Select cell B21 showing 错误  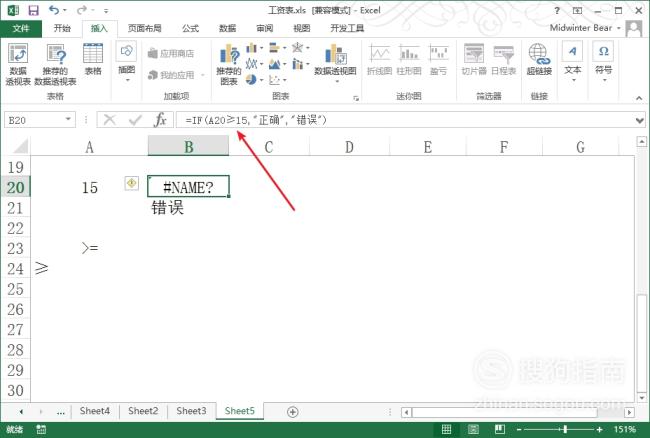point(188,208)
